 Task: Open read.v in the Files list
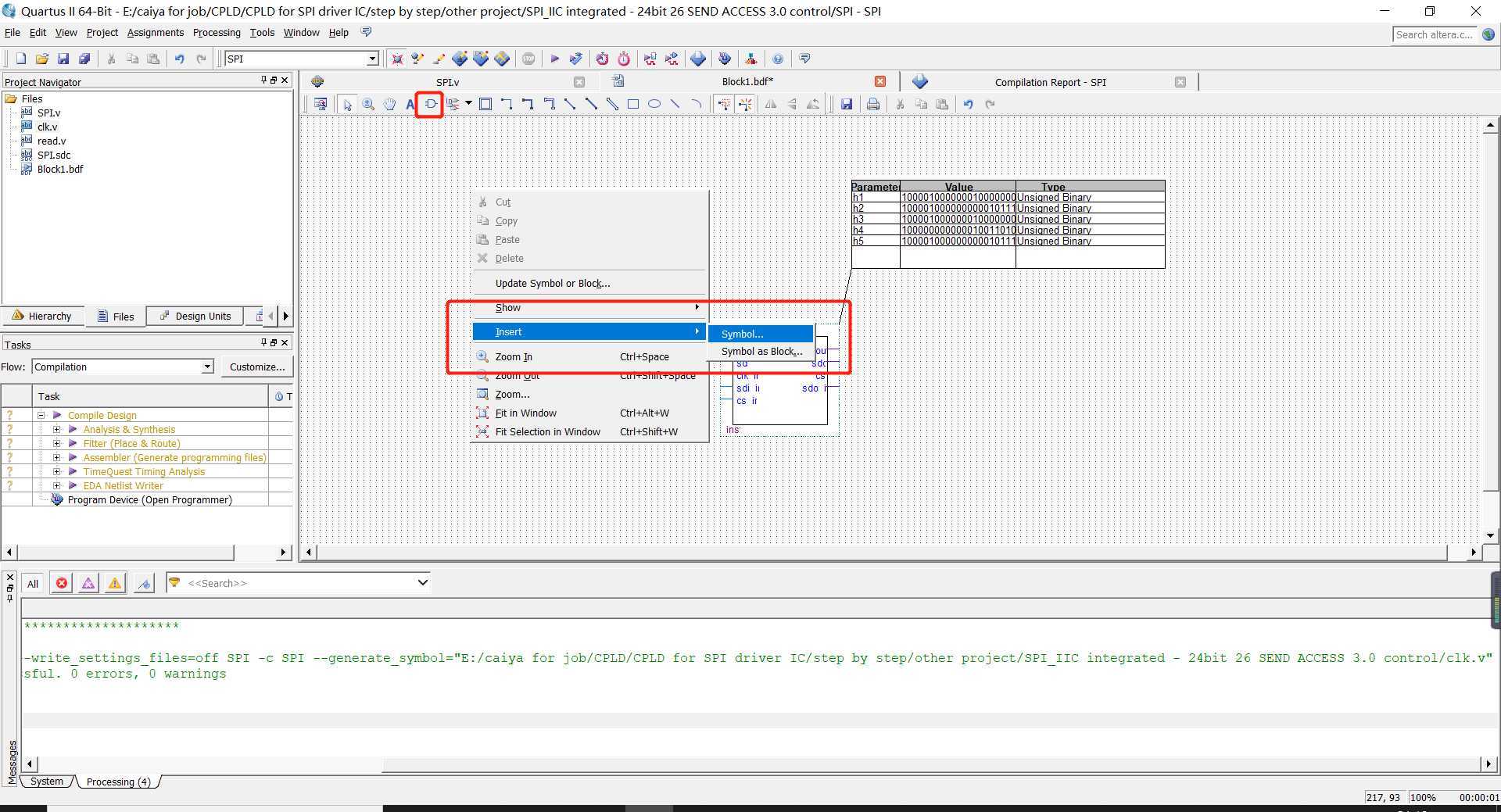pyautogui.click(x=52, y=141)
